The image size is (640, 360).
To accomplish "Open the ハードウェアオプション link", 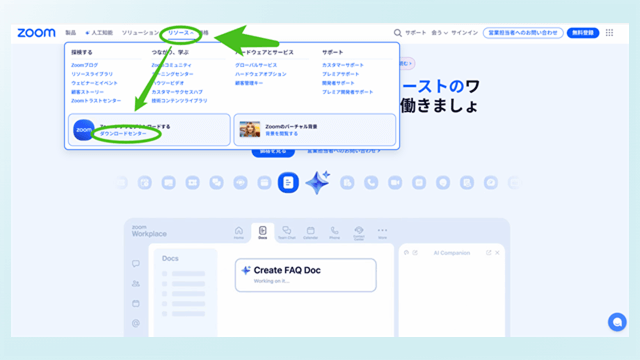I will [x=261, y=74].
